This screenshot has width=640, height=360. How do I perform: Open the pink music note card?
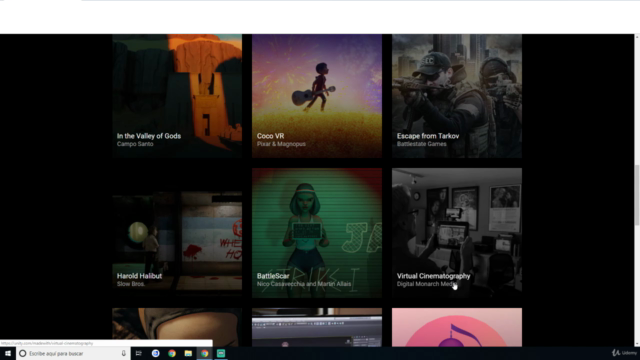pyautogui.click(x=457, y=327)
